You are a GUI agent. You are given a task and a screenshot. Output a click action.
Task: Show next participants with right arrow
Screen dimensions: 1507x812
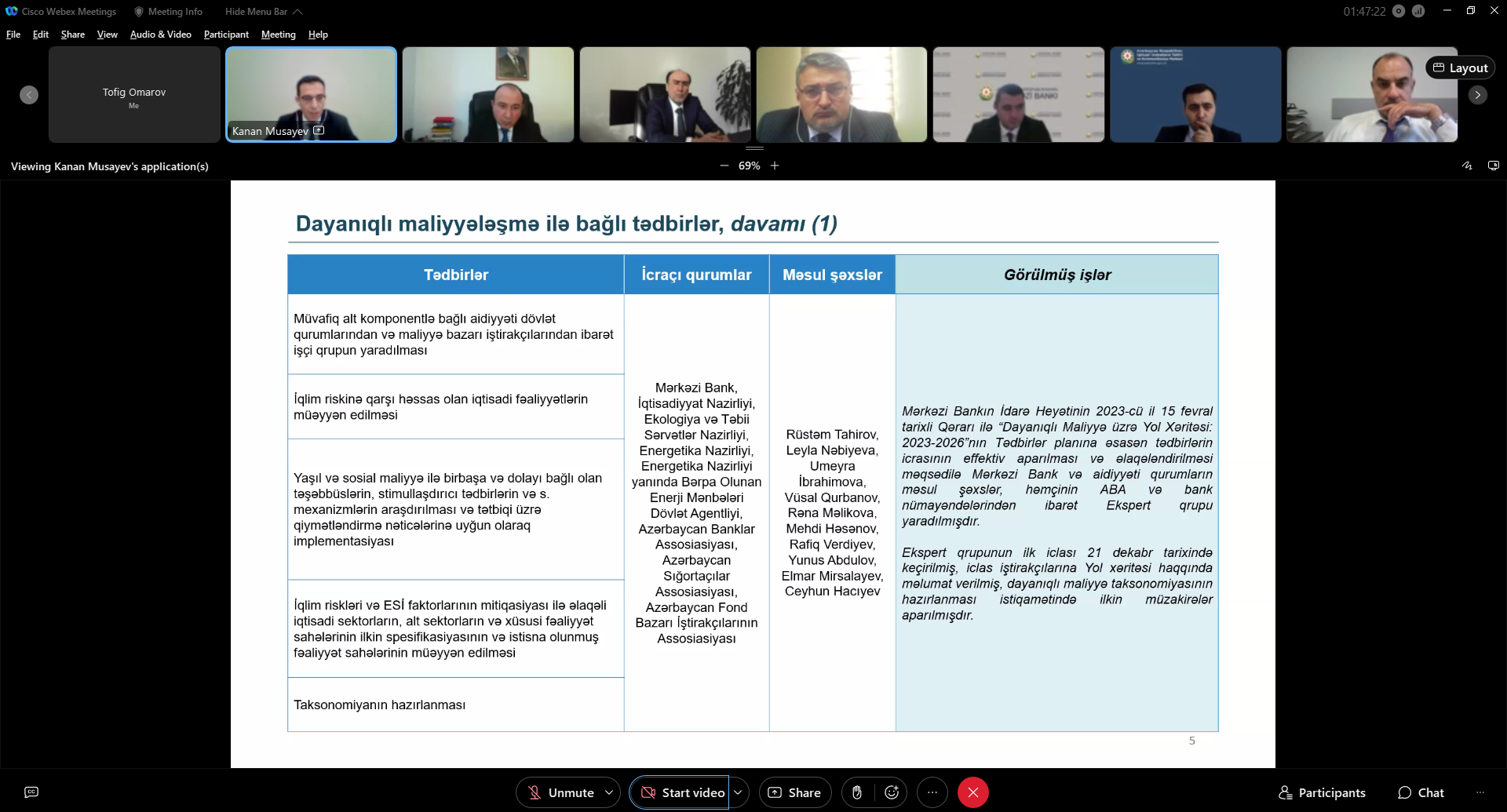[x=1478, y=95]
